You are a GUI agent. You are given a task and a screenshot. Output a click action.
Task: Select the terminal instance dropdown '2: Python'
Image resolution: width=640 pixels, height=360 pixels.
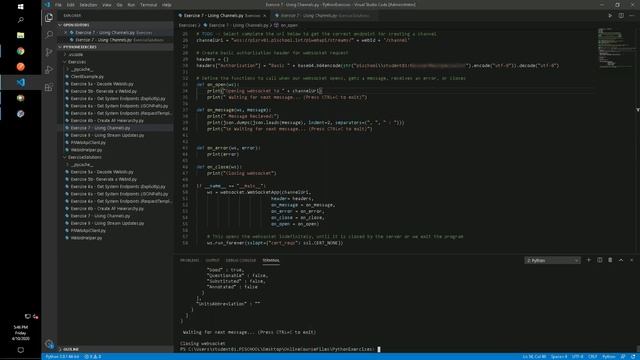(552, 260)
